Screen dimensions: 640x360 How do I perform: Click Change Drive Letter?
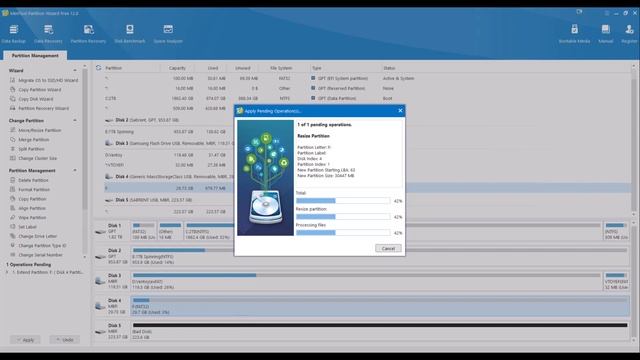(33, 236)
